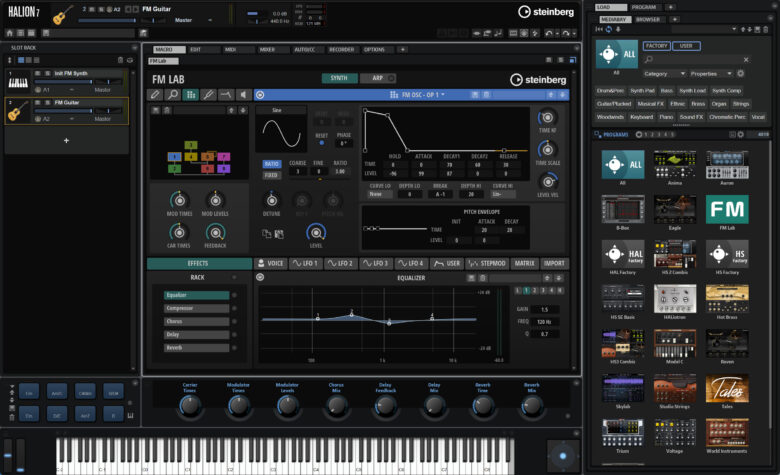780x475 pixels.
Task: Open the envelope curve page icon
Action: tap(225, 95)
